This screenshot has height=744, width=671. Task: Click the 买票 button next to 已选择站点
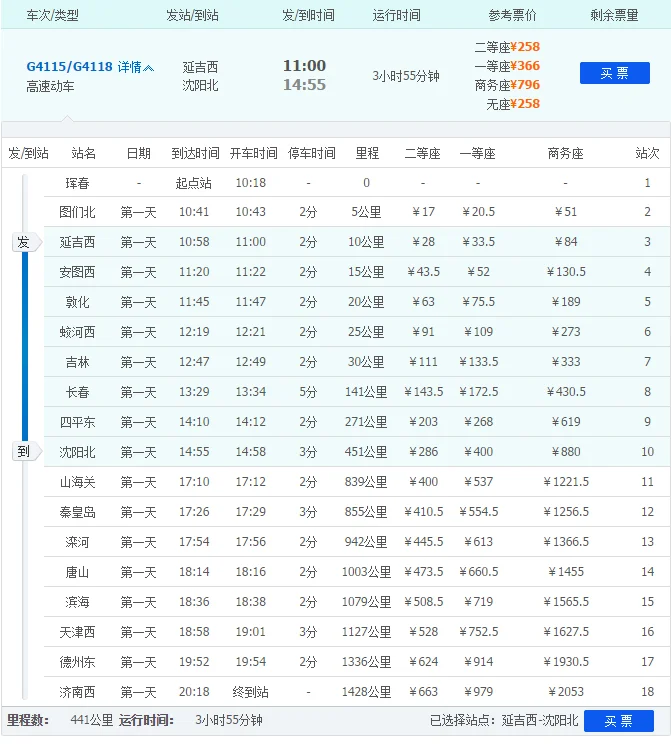pos(619,721)
